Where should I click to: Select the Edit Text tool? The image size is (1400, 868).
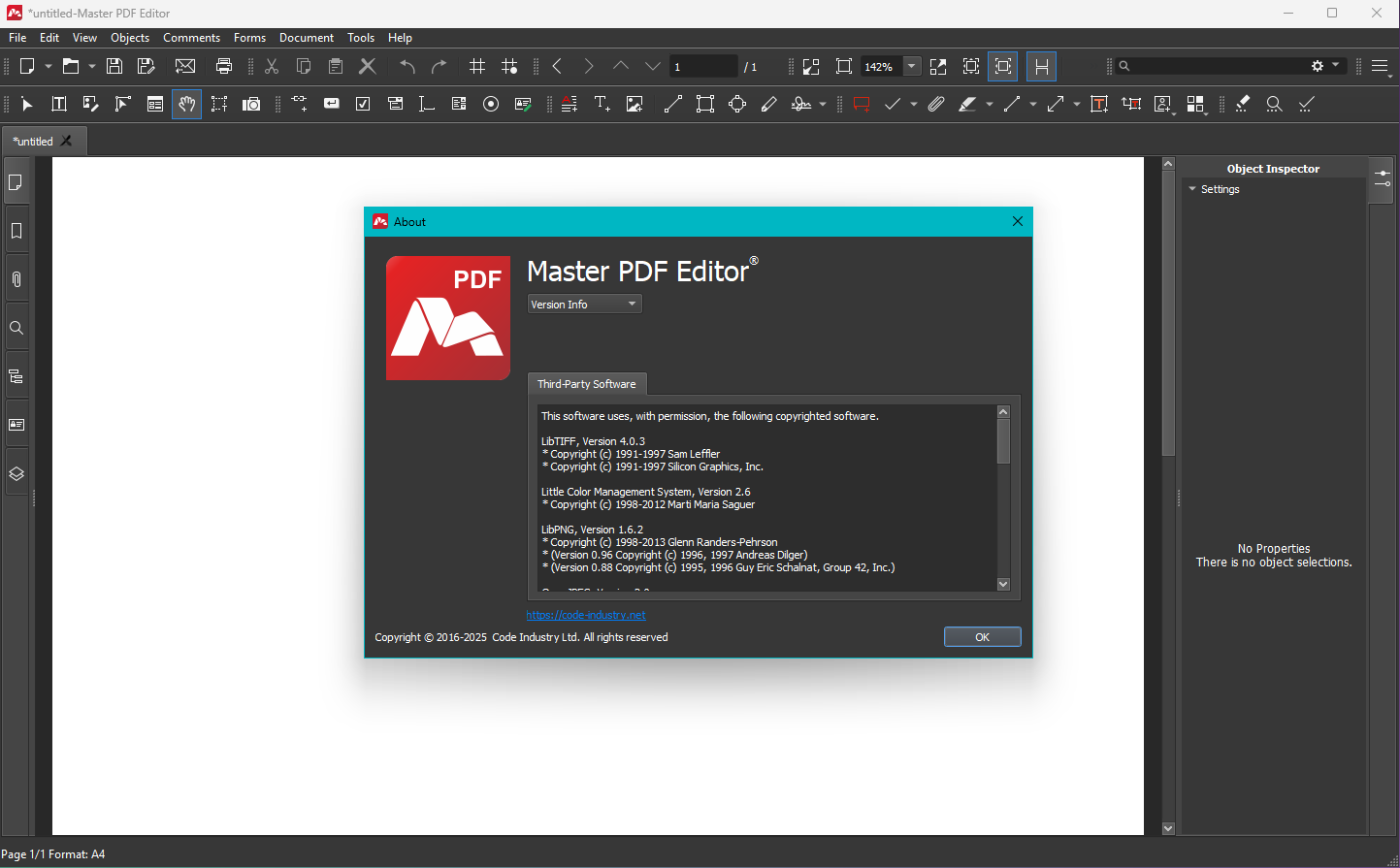59,104
